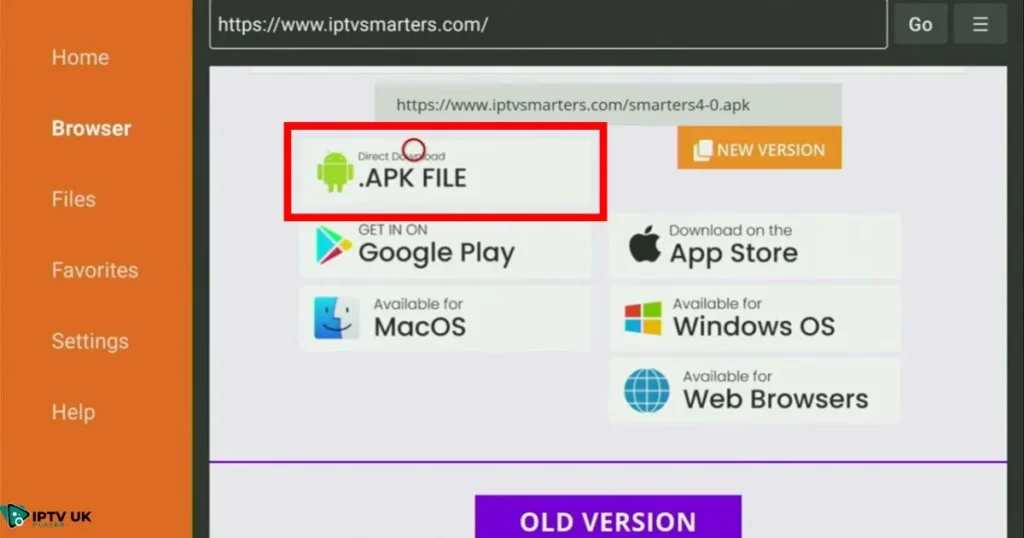
Task: Select Browser in the sidebar
Action: pyautogui.click(x=91, y=128)
